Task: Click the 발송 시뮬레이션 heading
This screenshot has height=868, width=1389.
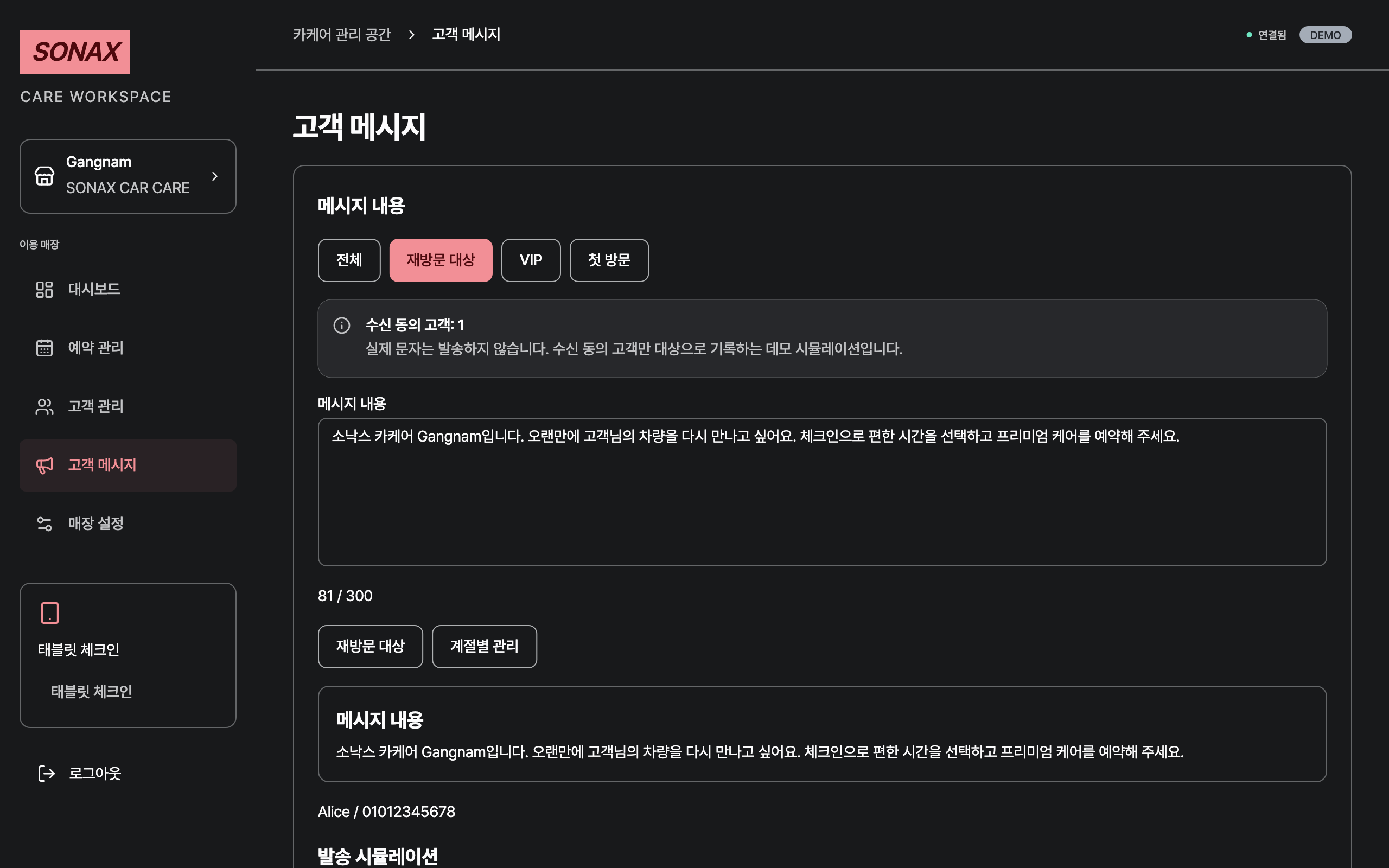Action: [378, 857]
